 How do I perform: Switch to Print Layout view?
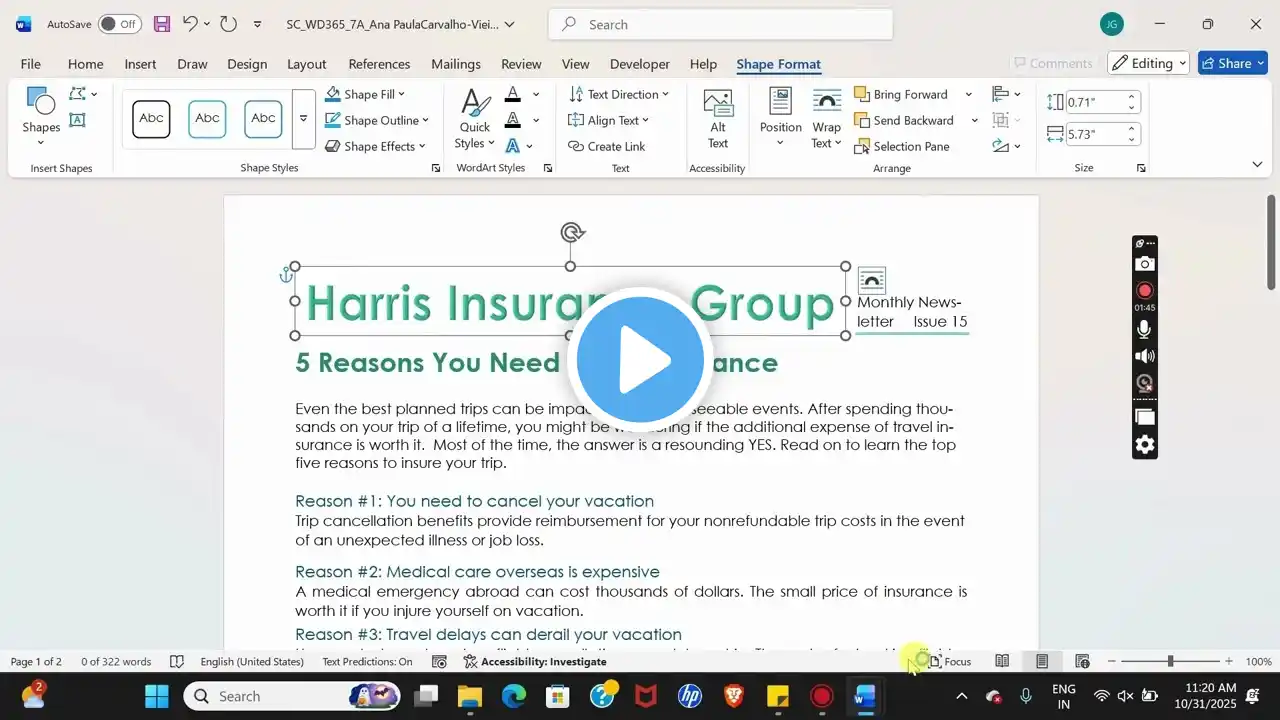1042,661
